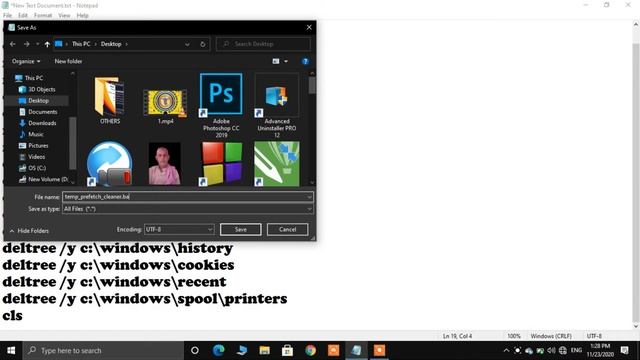Go forward in Save As dialog

coord(27,44)
